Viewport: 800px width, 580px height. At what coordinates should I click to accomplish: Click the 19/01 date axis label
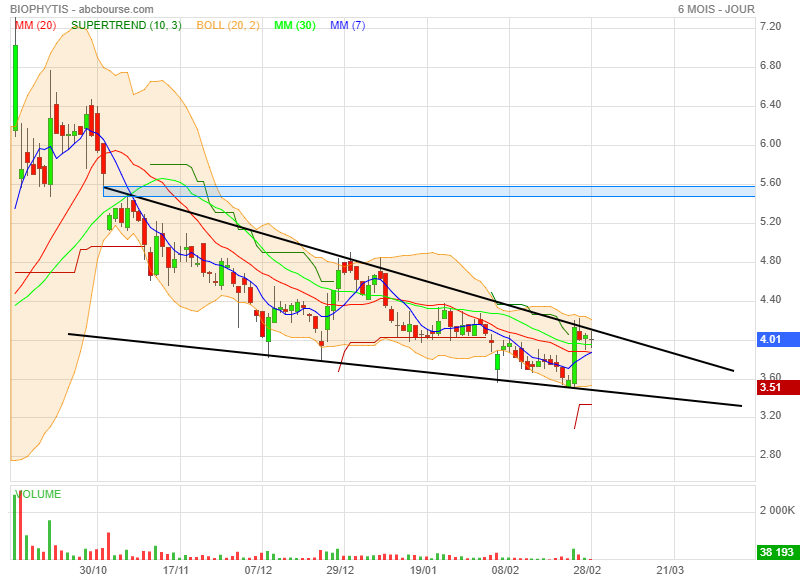(x=423, y=570)
